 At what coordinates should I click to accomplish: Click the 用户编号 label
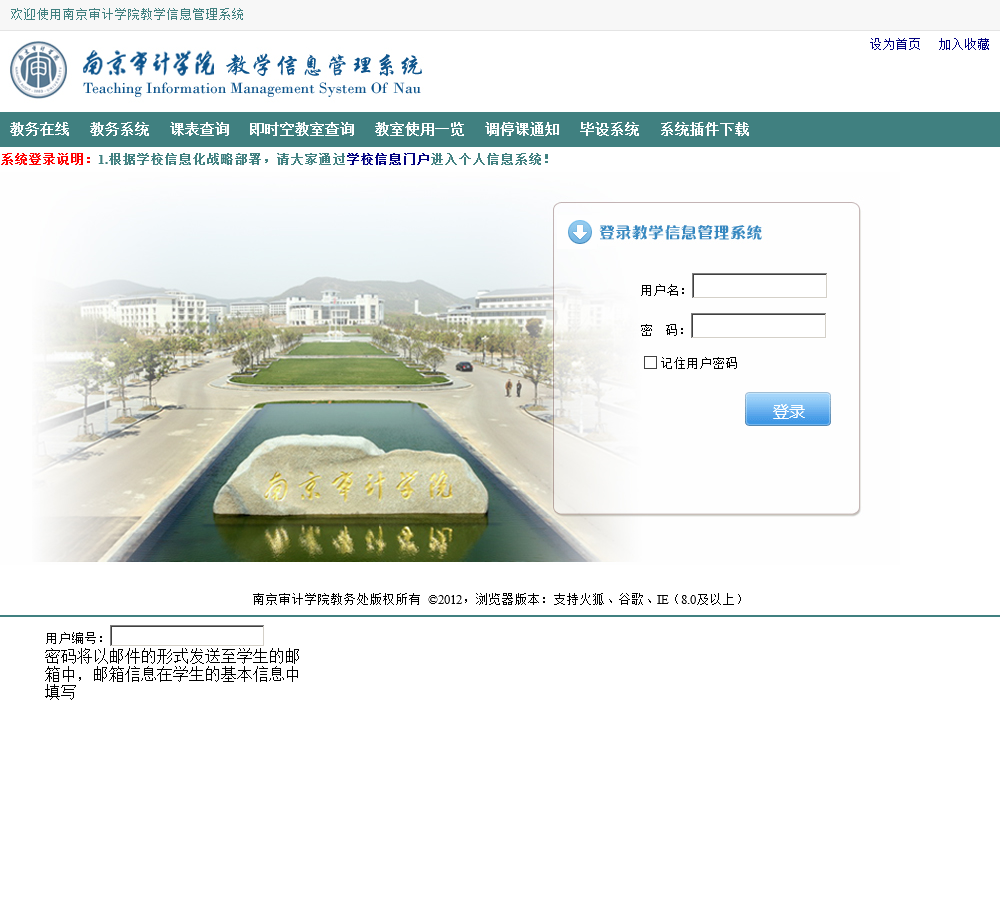coord(74,638)
